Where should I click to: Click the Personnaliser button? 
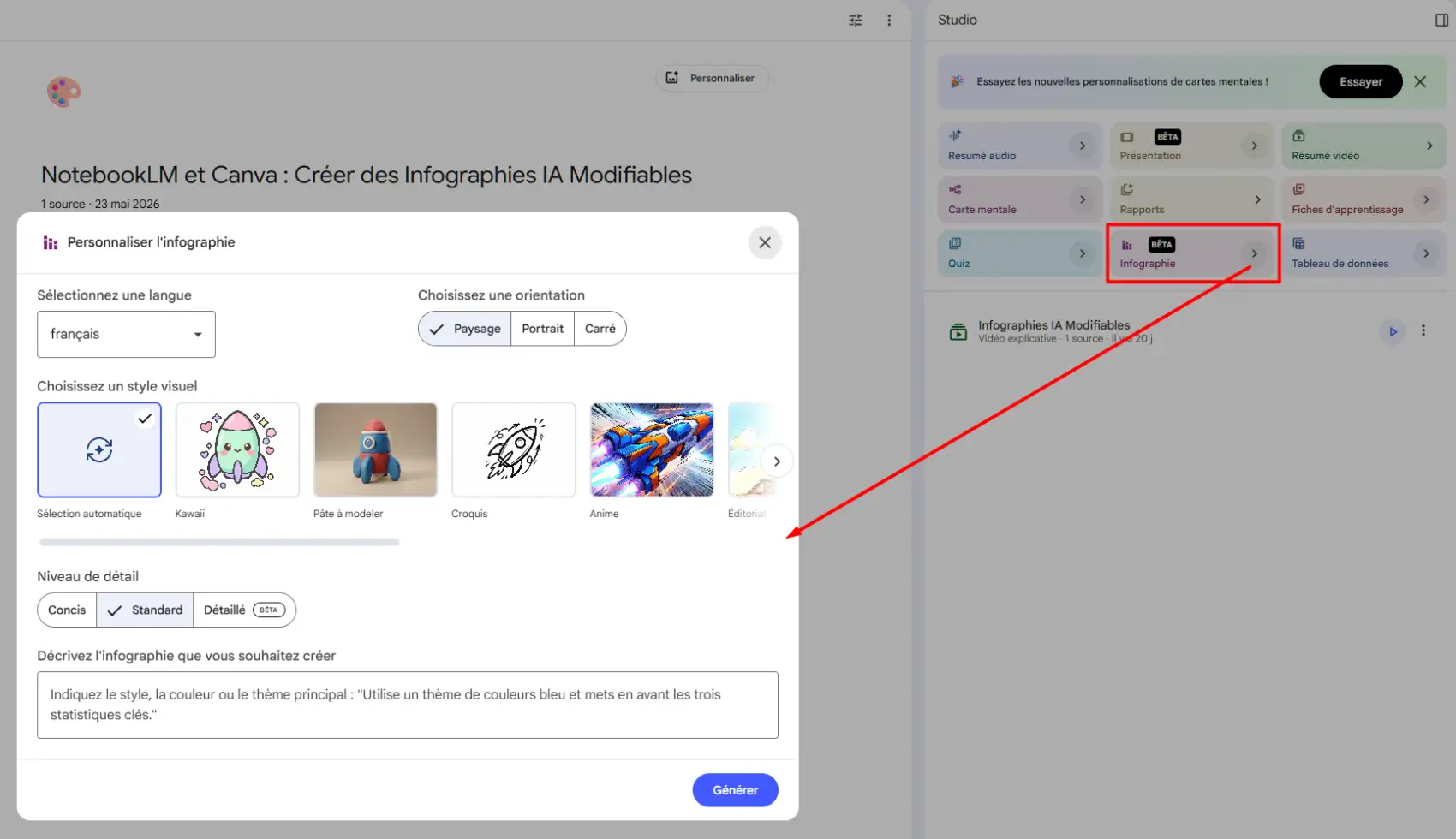[712, 78]
